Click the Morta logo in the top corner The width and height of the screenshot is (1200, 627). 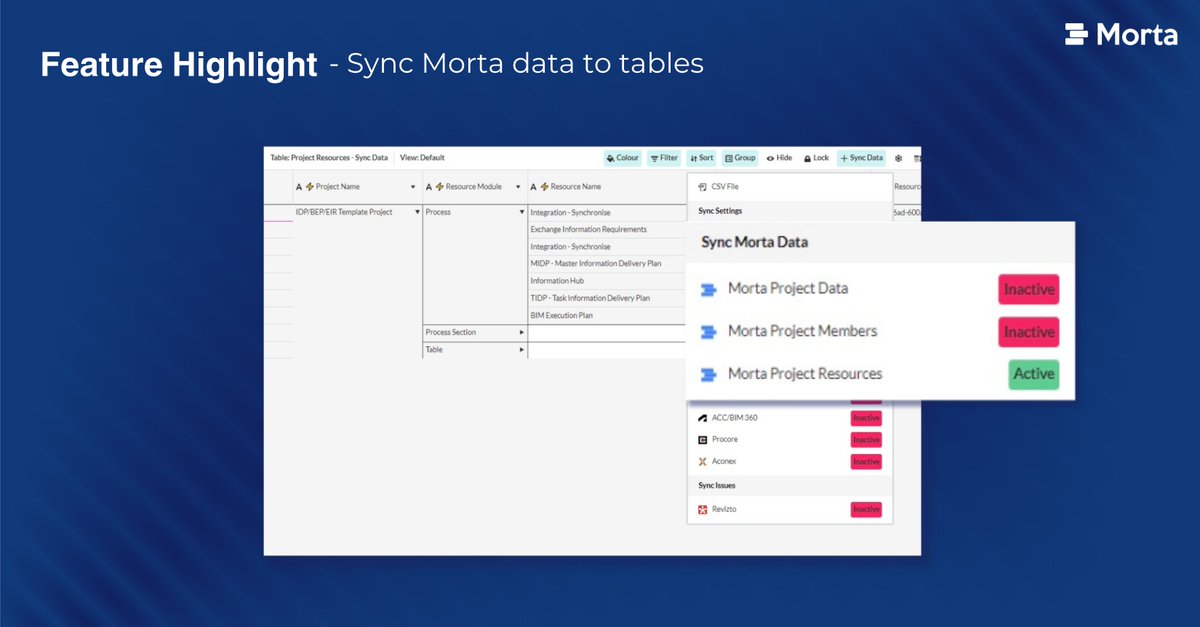click(x=1121, y=35)
